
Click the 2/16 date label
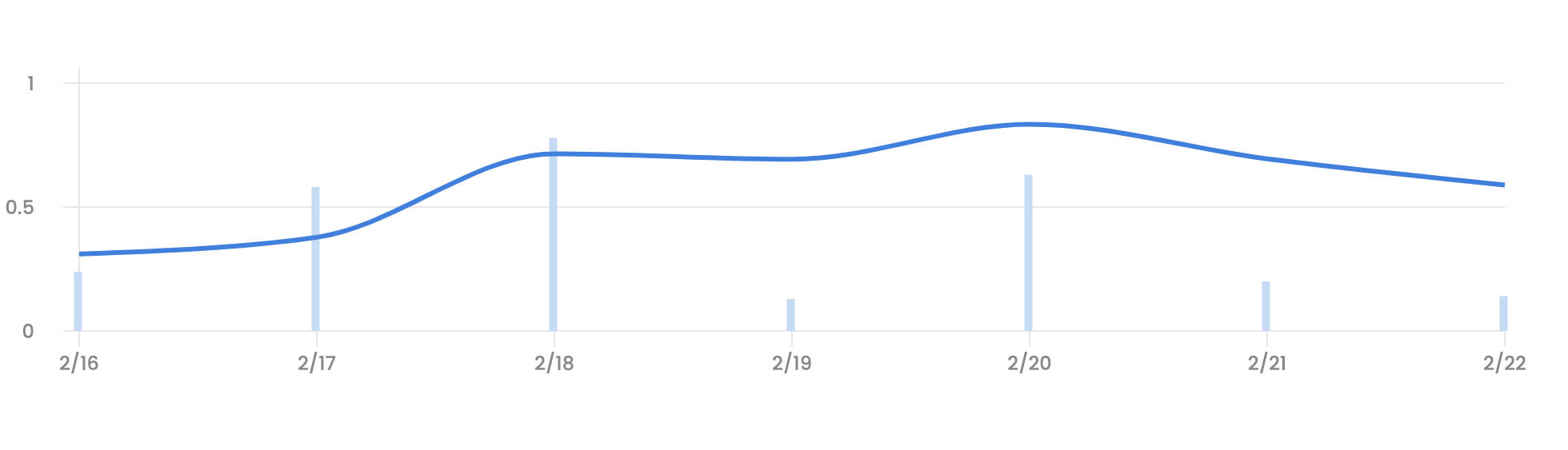tap(78, 364)
